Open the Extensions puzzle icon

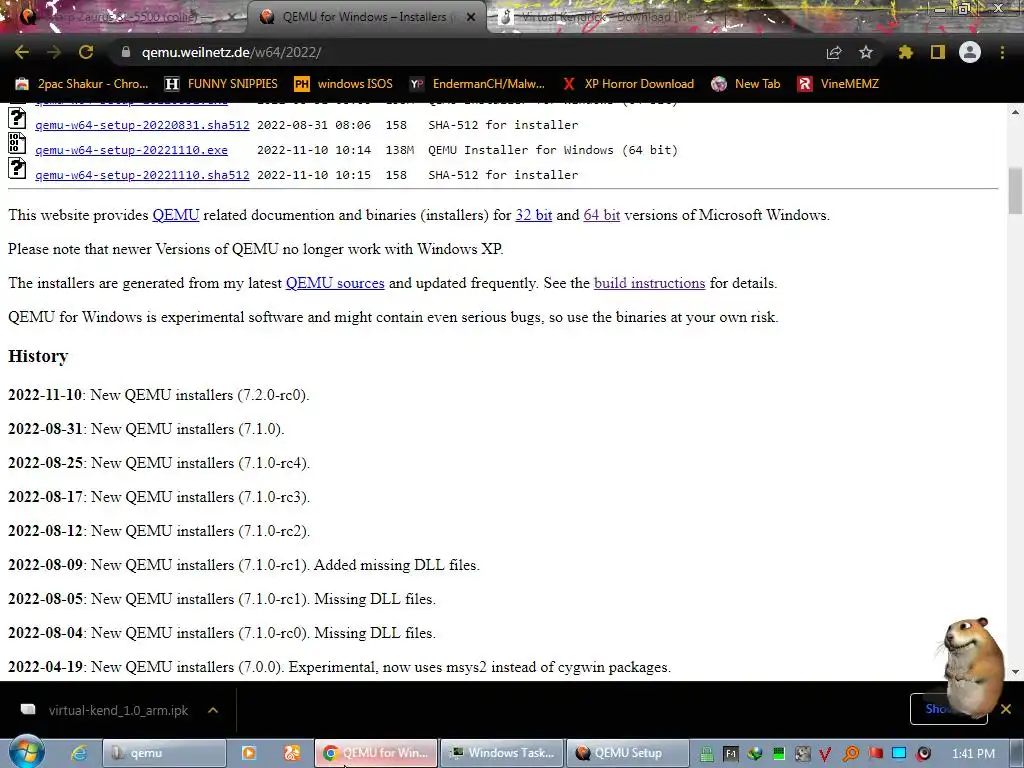905,52
